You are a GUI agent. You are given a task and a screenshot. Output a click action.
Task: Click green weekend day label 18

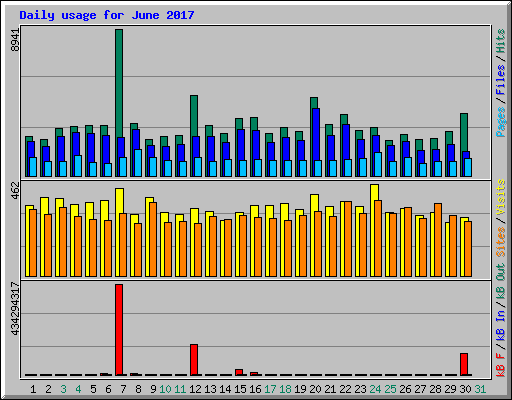[285, 389]
